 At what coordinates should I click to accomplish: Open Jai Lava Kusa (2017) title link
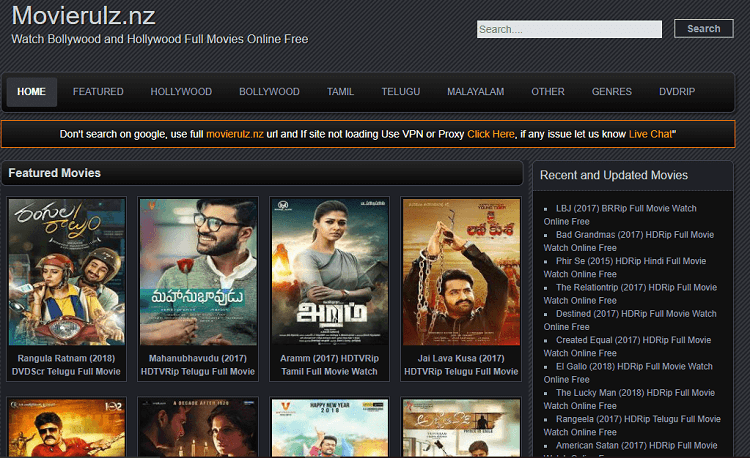tap(461, 365)
